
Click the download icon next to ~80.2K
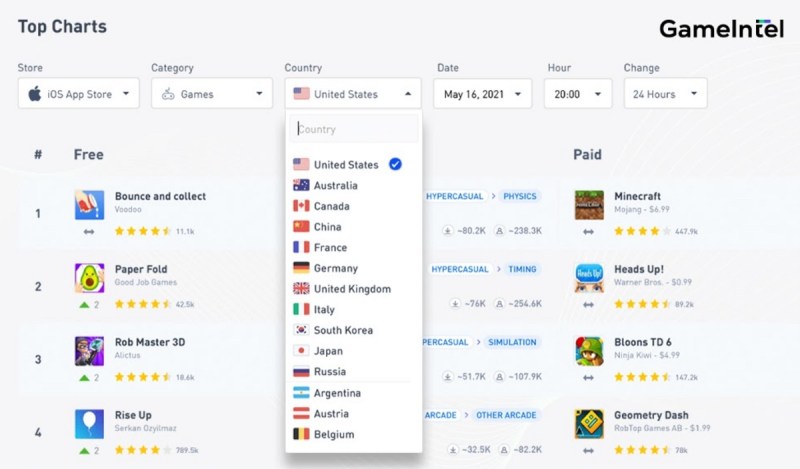pos(447,231)
